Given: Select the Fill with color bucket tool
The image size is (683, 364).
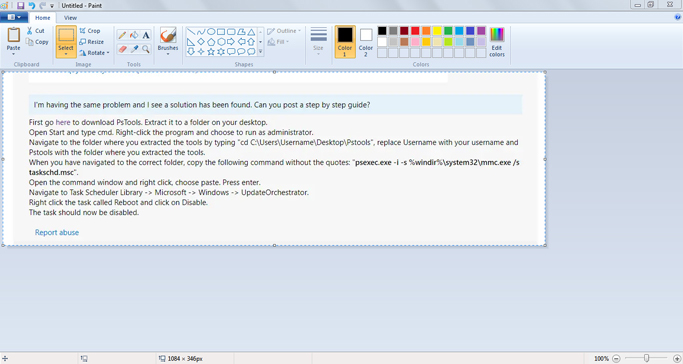Looking at the screenshot, I should coord(134,36).
